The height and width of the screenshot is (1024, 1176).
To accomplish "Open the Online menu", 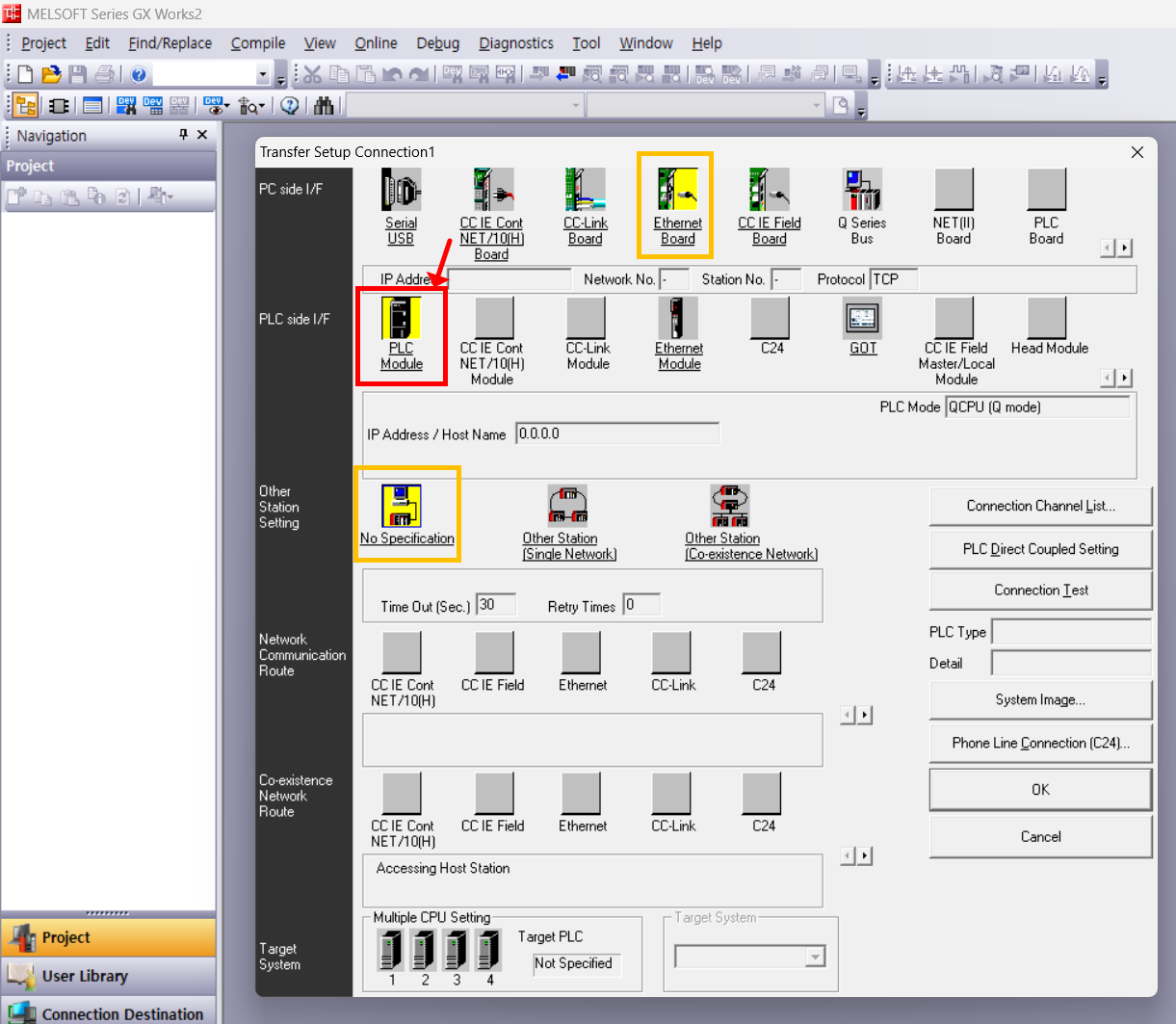I will pos(376,43).
